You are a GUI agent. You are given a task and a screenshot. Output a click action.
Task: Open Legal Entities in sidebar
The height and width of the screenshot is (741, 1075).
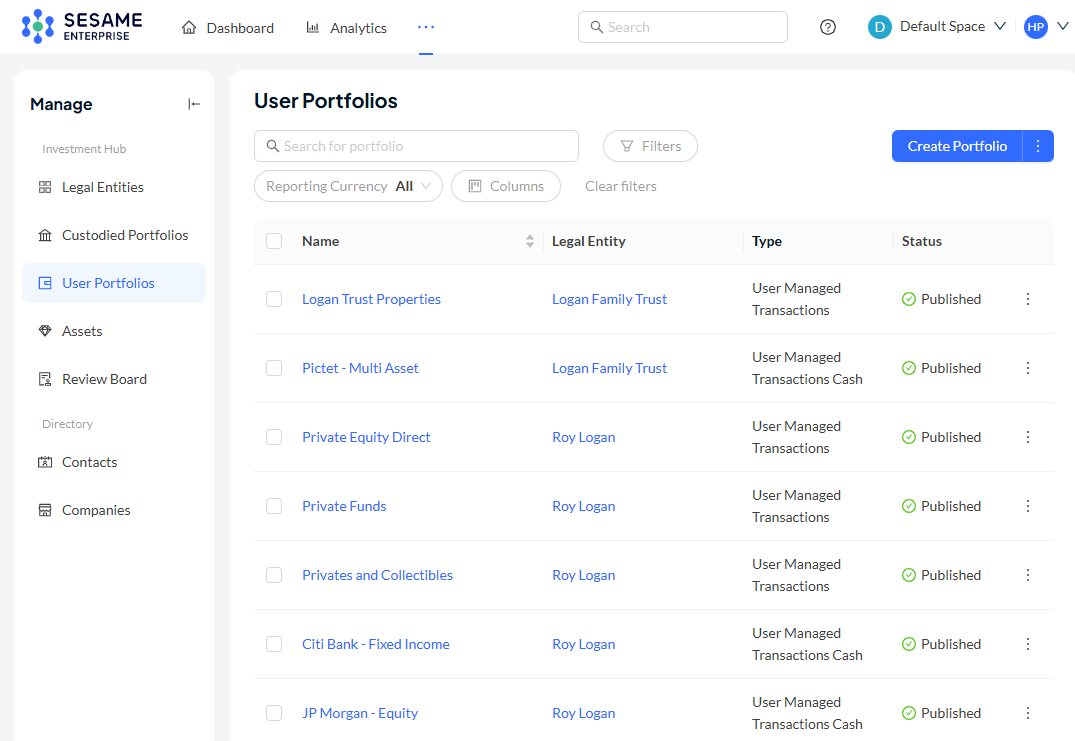[114, 187]
